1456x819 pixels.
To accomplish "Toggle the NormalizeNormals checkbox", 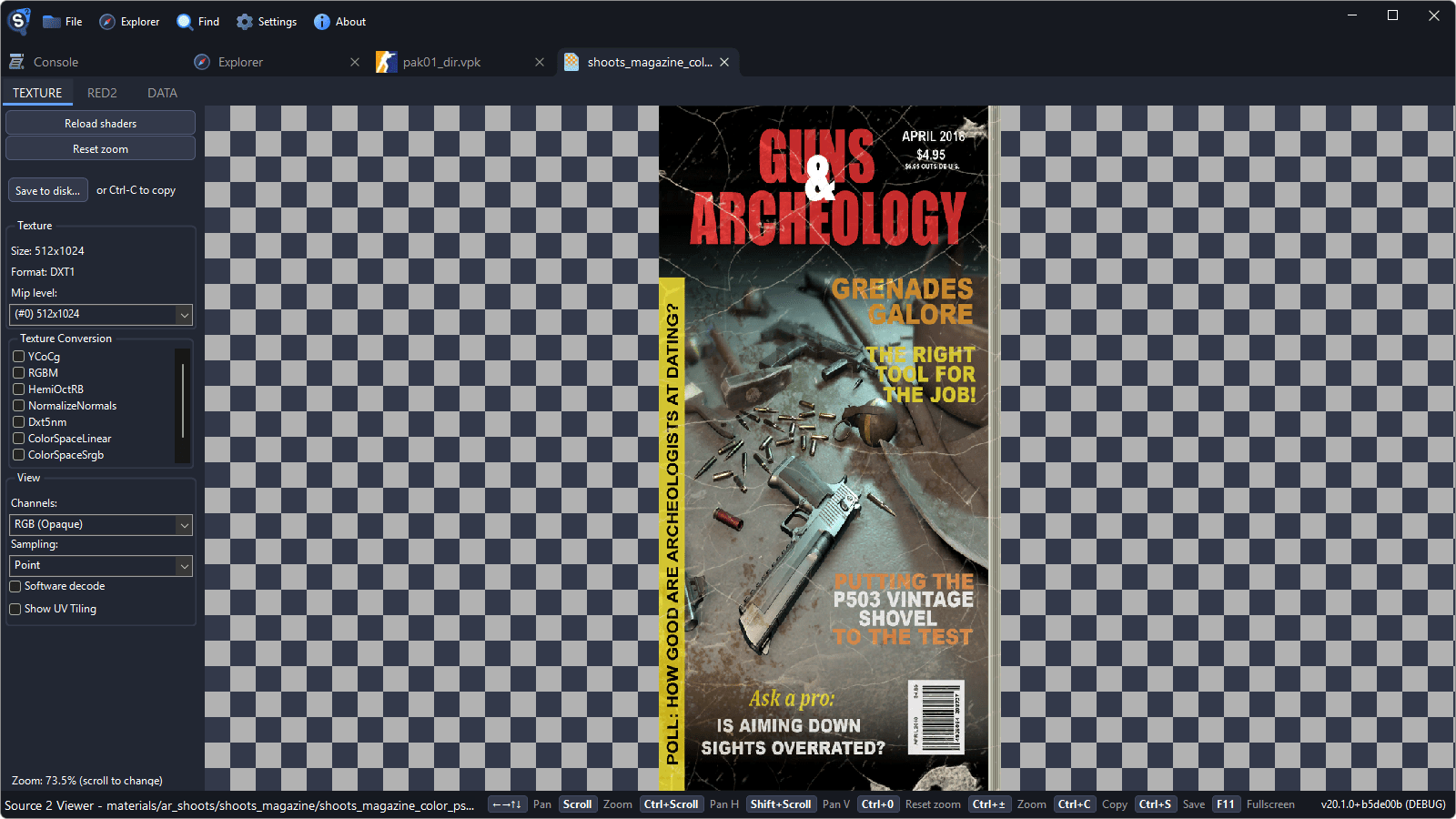I will tap(18, 406).
